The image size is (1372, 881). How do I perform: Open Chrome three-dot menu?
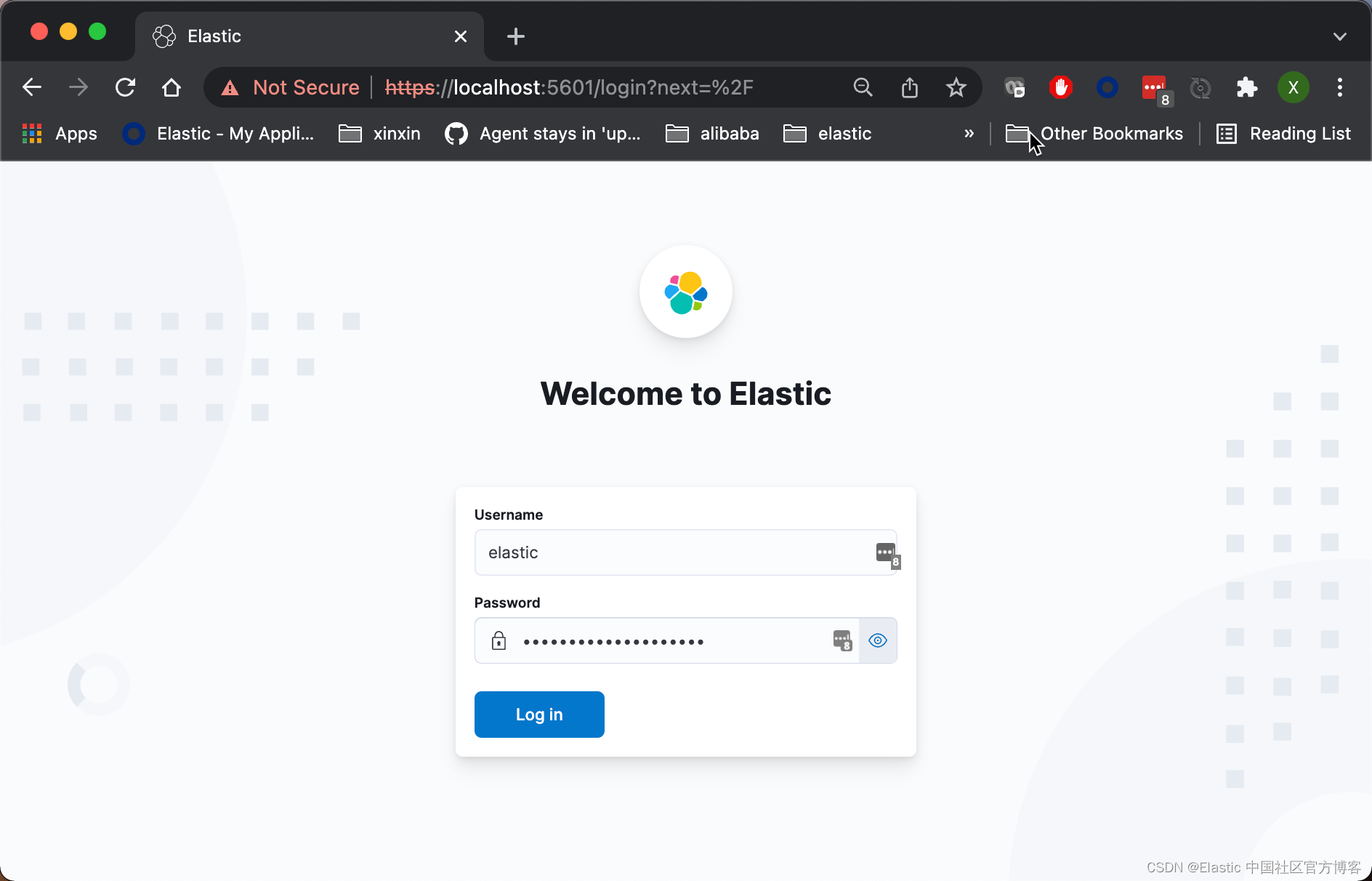click(x=1339, y=87)
